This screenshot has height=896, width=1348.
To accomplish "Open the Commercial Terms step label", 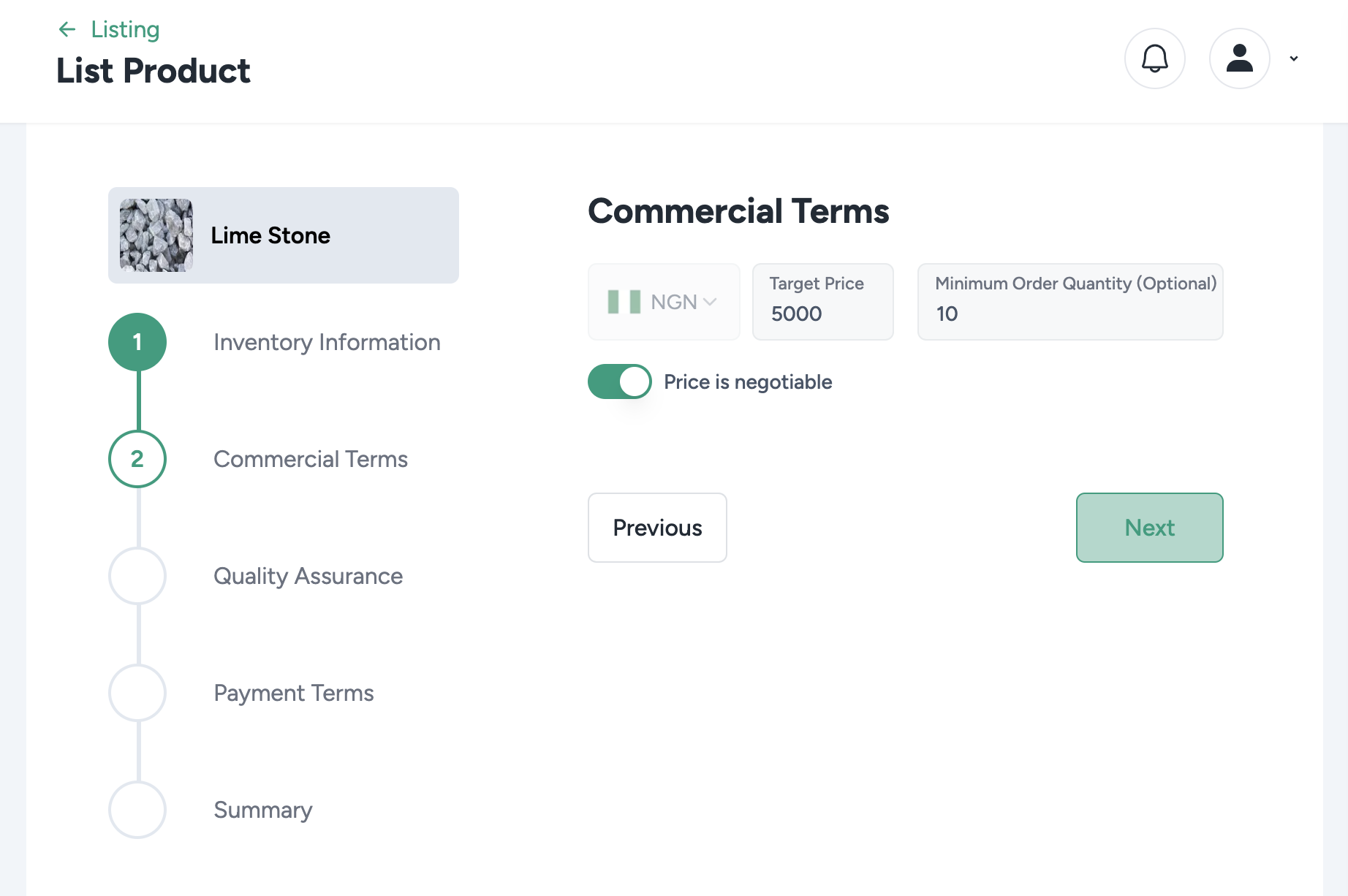I will pos(310,459).
